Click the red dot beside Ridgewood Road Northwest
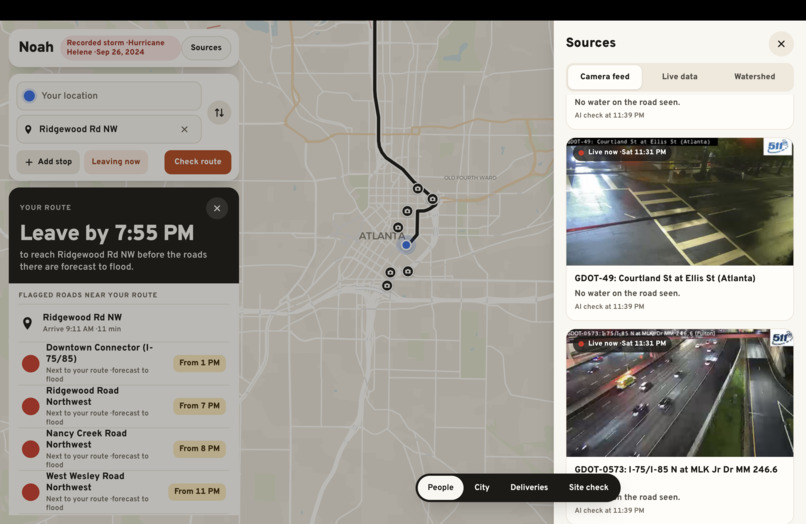806x524 pixels. [30, 406]
